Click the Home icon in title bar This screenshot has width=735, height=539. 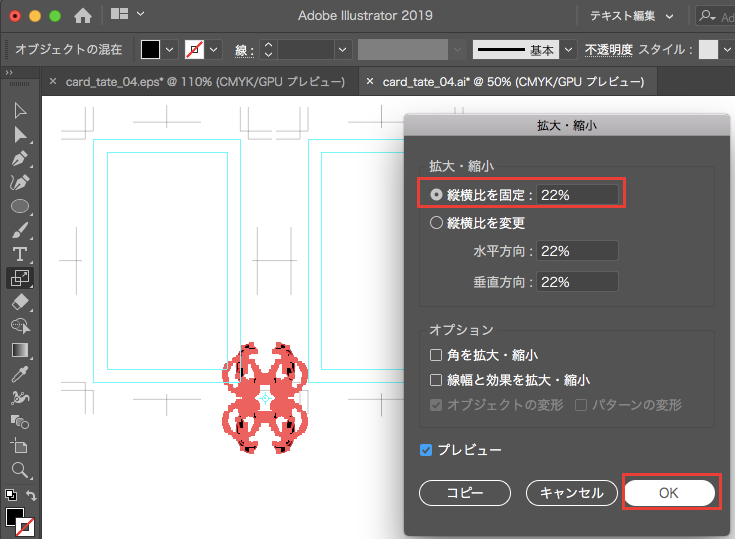[x=83, y=15]
